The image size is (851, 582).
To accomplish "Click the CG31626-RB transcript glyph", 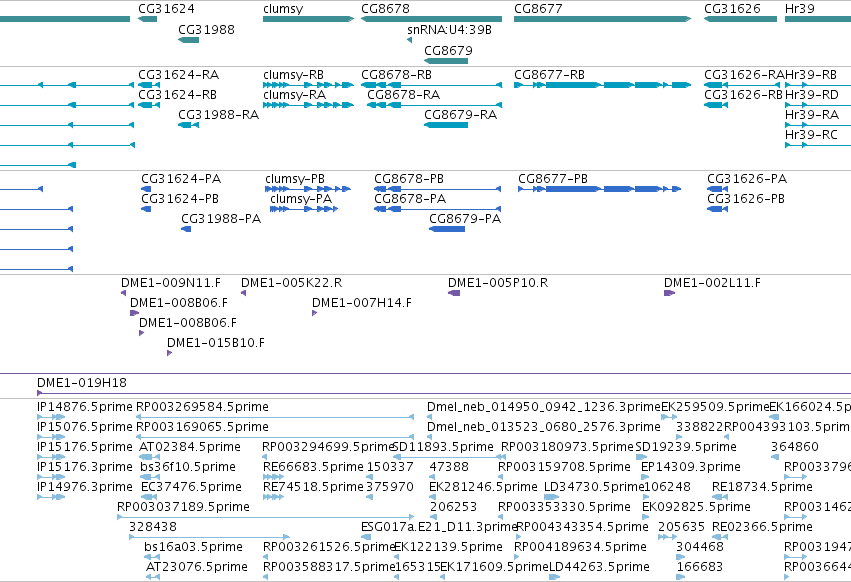I will pos(716,105).
